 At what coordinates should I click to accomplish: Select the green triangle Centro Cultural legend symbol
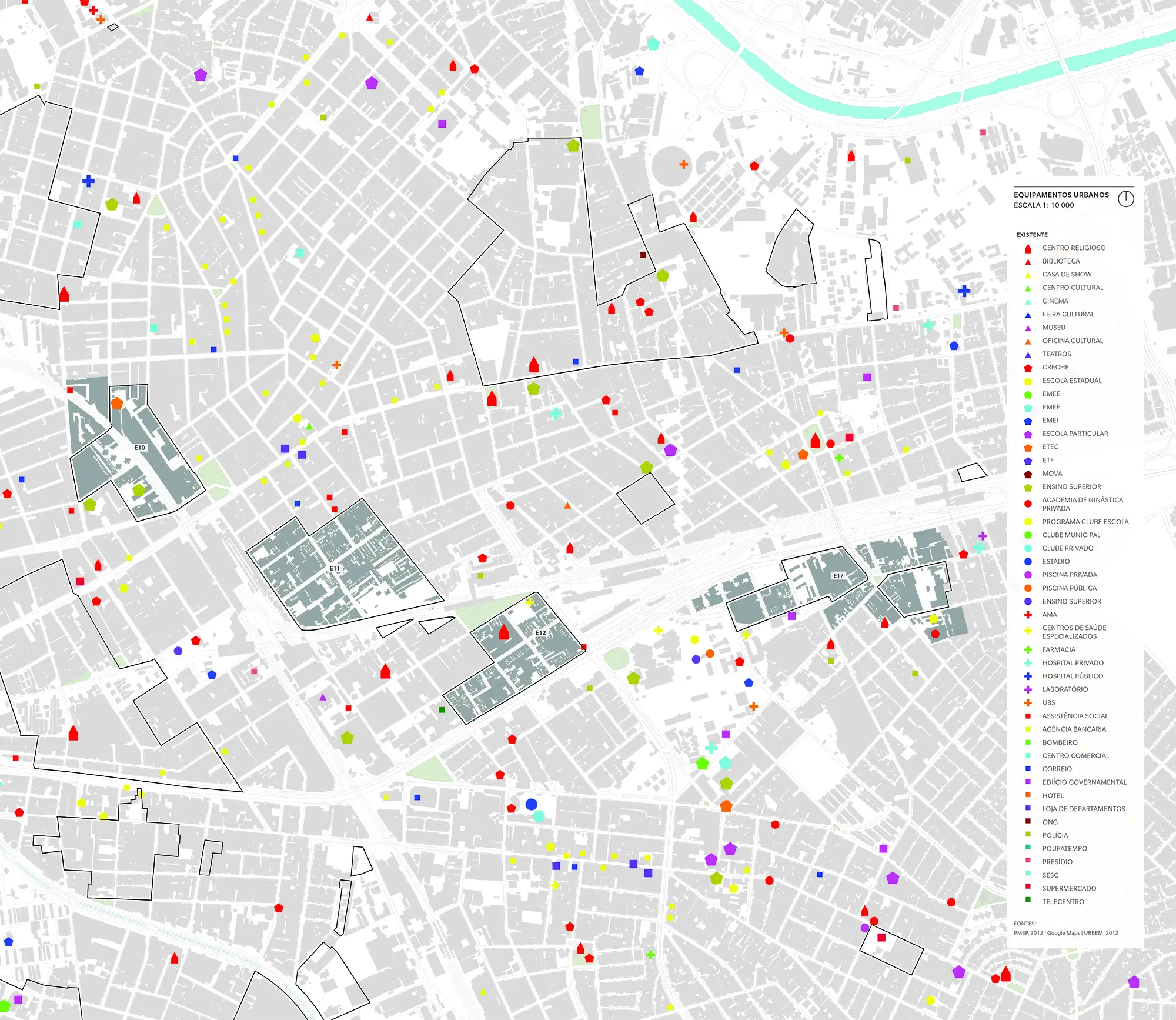click(1028, 288)
